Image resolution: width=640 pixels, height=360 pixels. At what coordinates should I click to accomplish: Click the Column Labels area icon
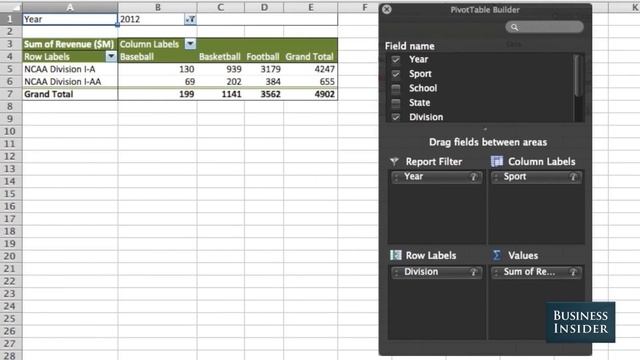[x=496, y=162]
